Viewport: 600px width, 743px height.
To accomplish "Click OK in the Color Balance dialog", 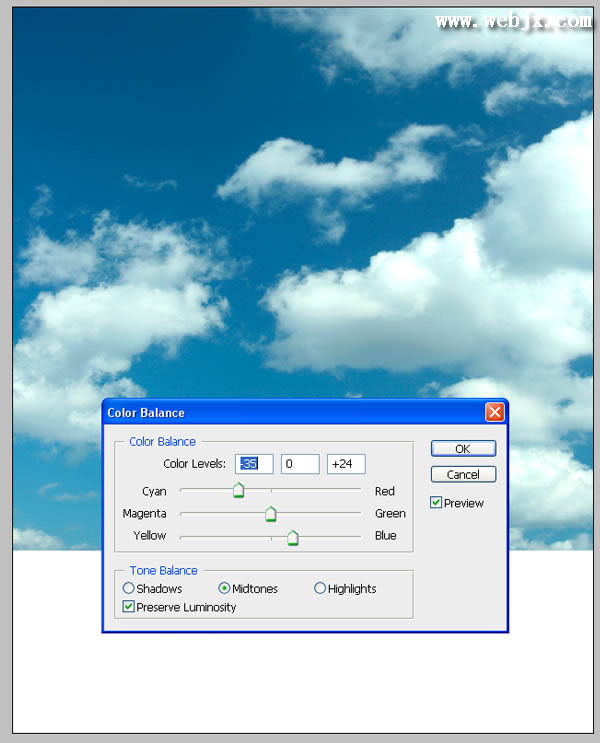I will pos(463,448).
